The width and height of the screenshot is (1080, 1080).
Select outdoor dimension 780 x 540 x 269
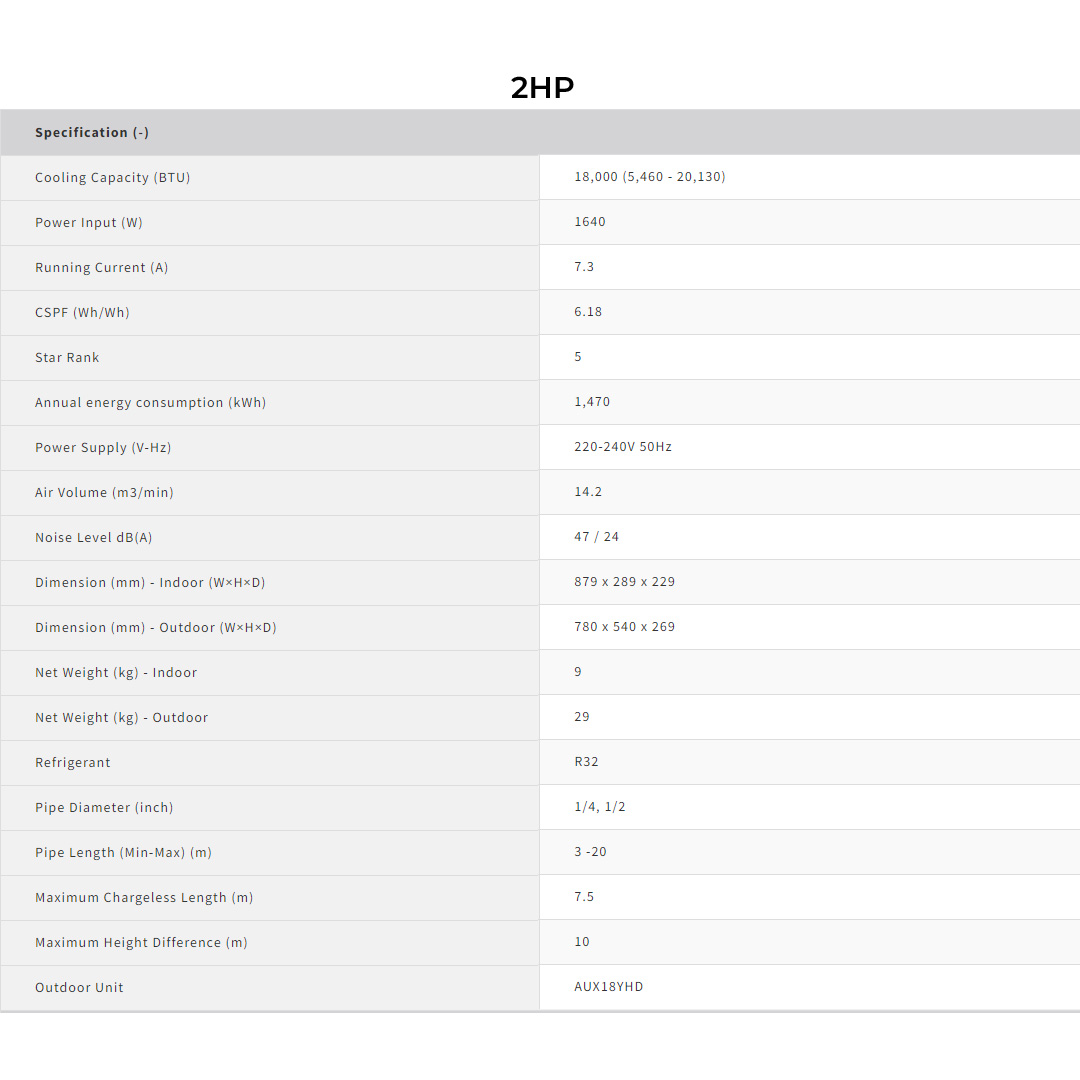(x=624, y=627)
